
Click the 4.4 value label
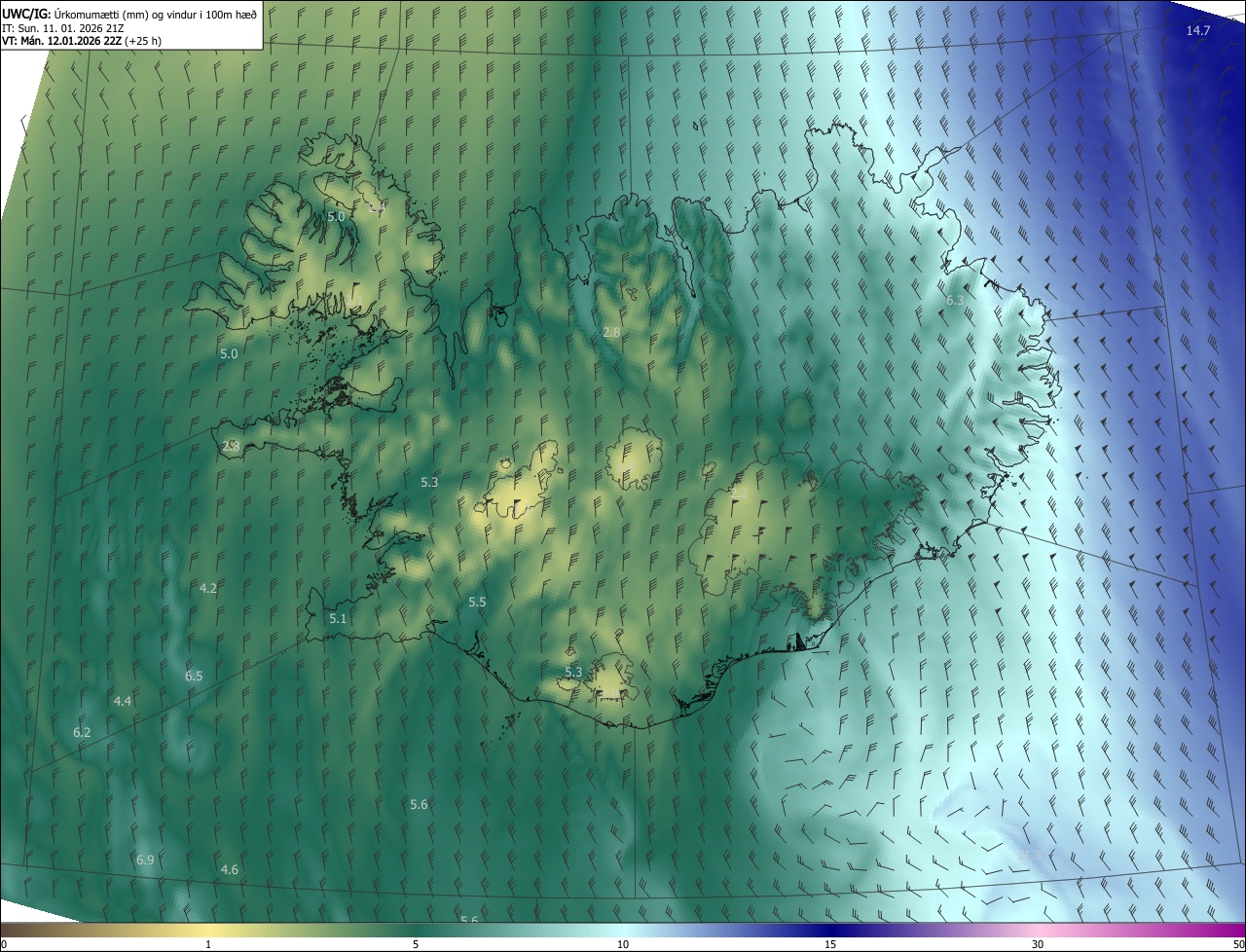pyautogui.click(x=123, y=701)
